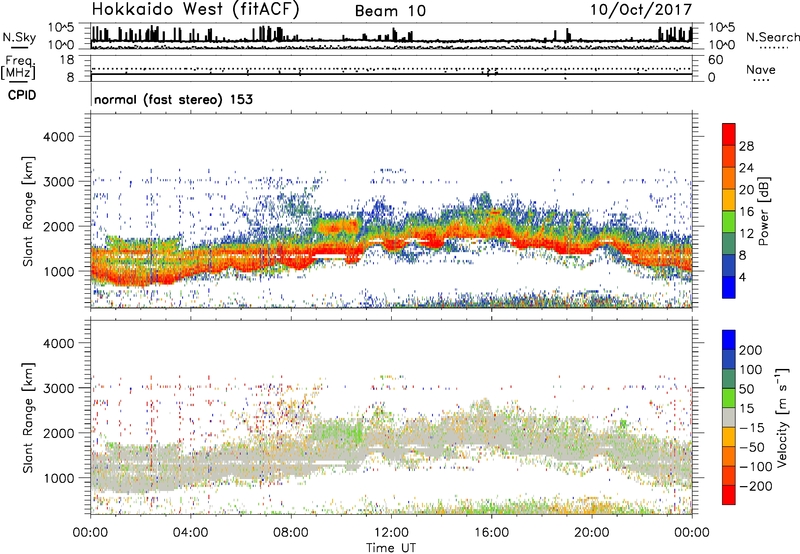Click the "2000" tick on the velocity panel

[x=58, y=433]
